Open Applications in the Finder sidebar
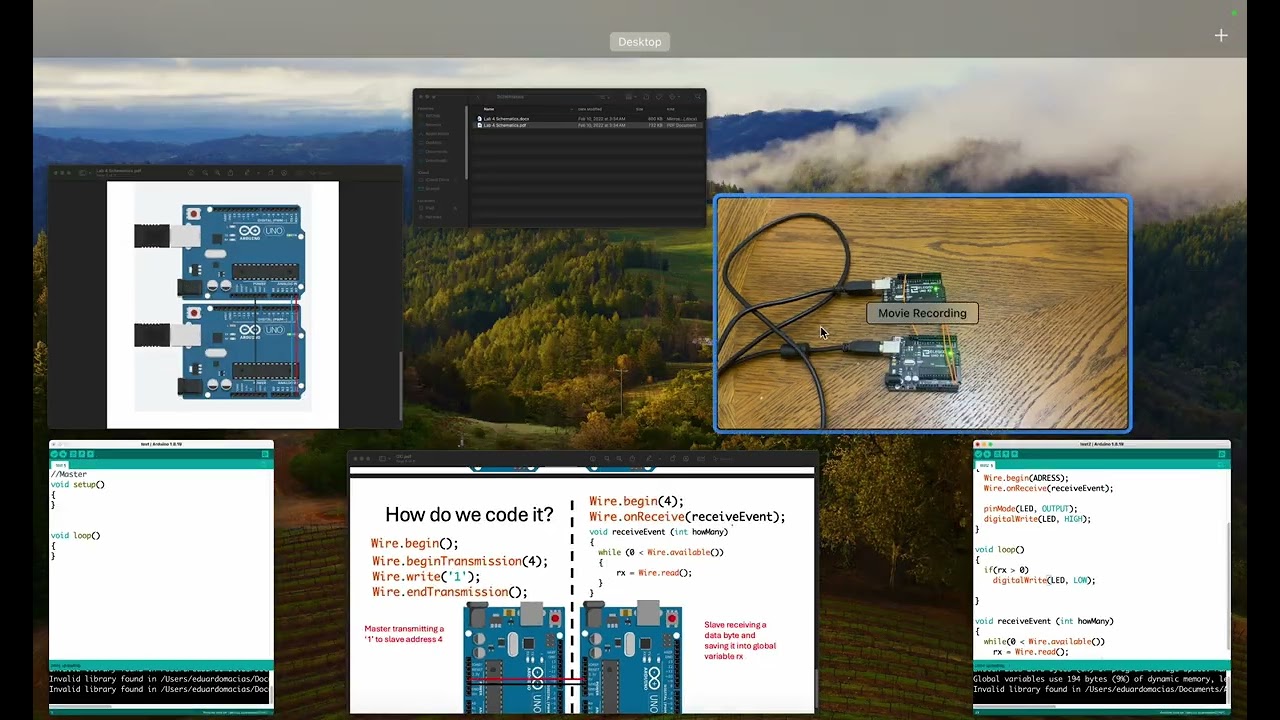Screen dimensions: 1280x720 click(437, 133)
